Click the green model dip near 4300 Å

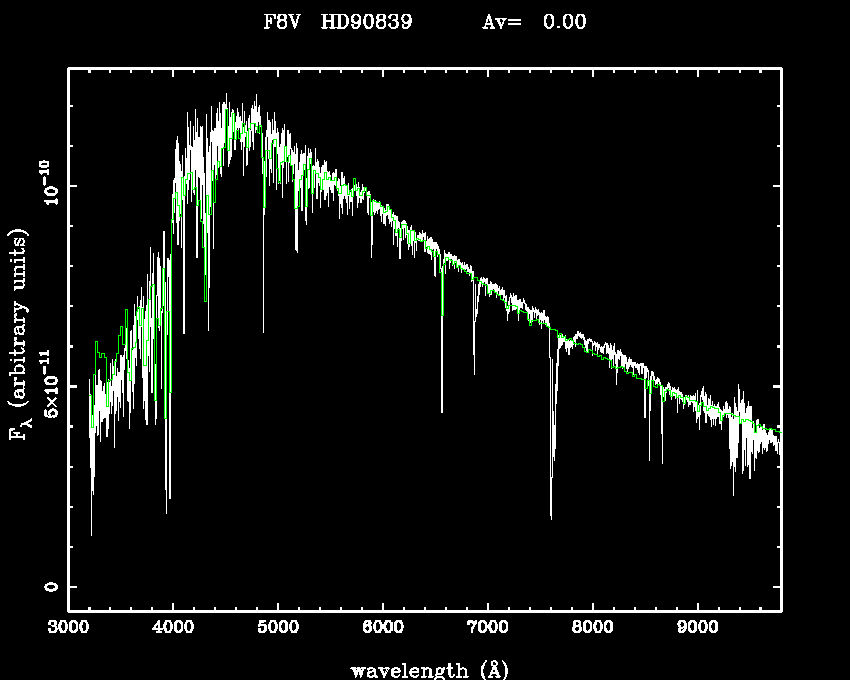click(x=206, y=298)
